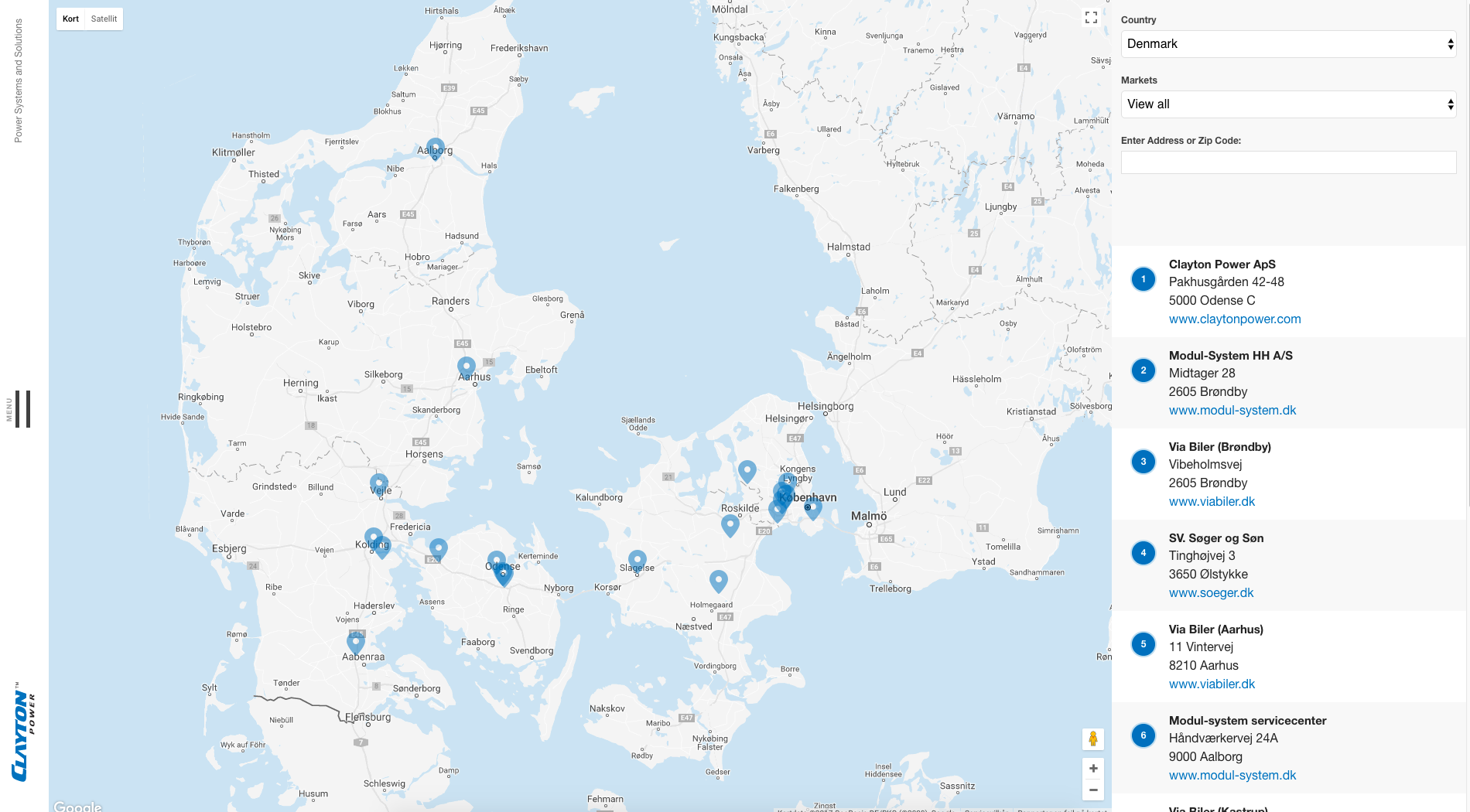Select result number 6 Modul-system servicecenter
1470x812 pixels.
tap(1144, 735)
